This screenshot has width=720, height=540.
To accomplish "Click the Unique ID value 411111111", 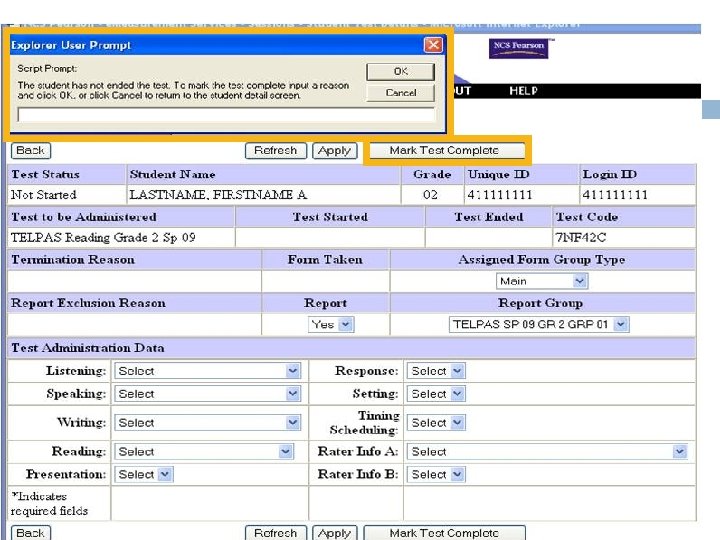I will pyautogui.click(x=500, y=195).
